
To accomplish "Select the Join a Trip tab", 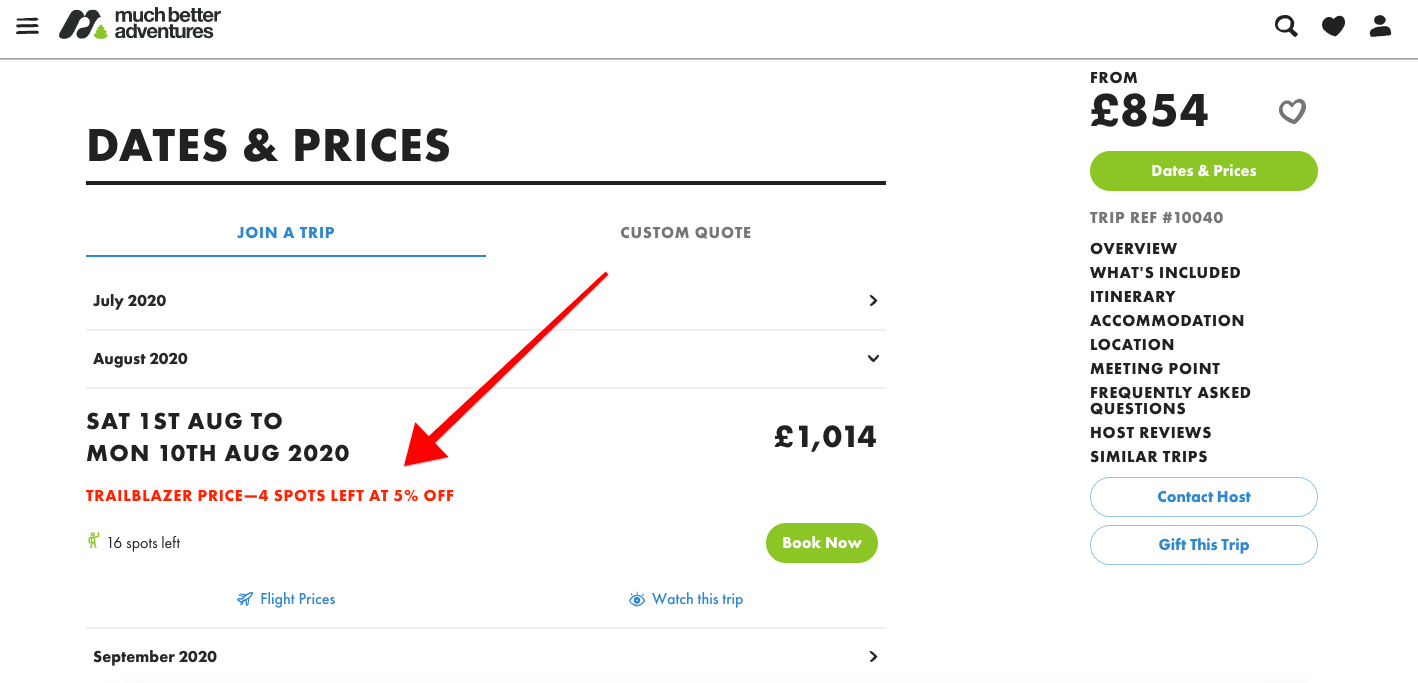I will coord(286,232).
